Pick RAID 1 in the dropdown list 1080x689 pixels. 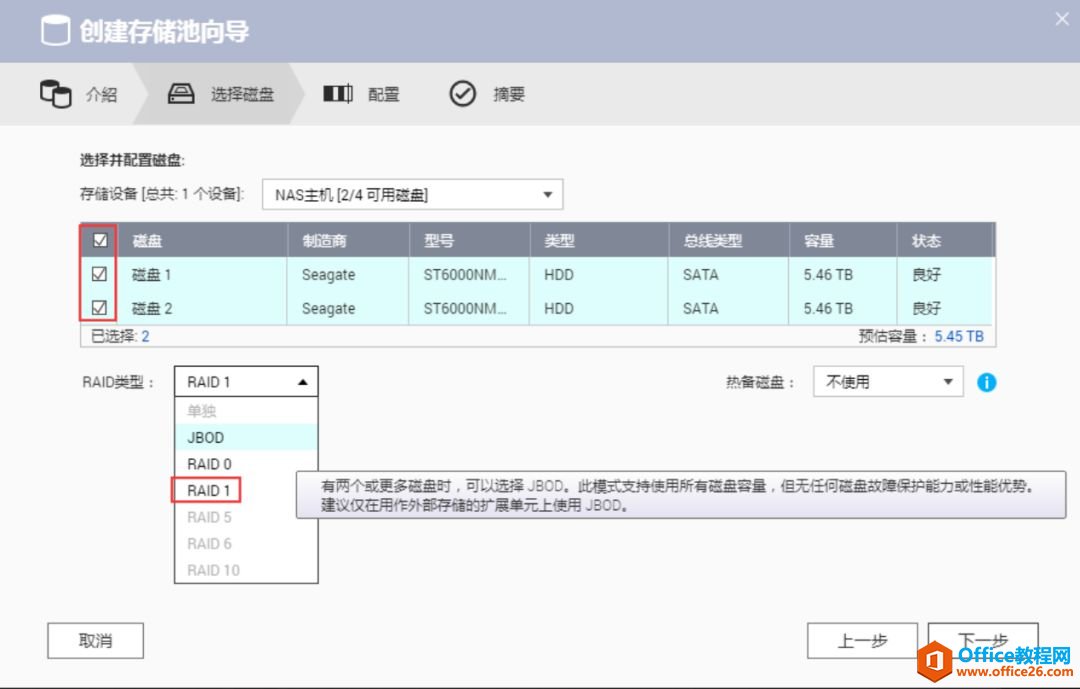click(x=209, y=491)
